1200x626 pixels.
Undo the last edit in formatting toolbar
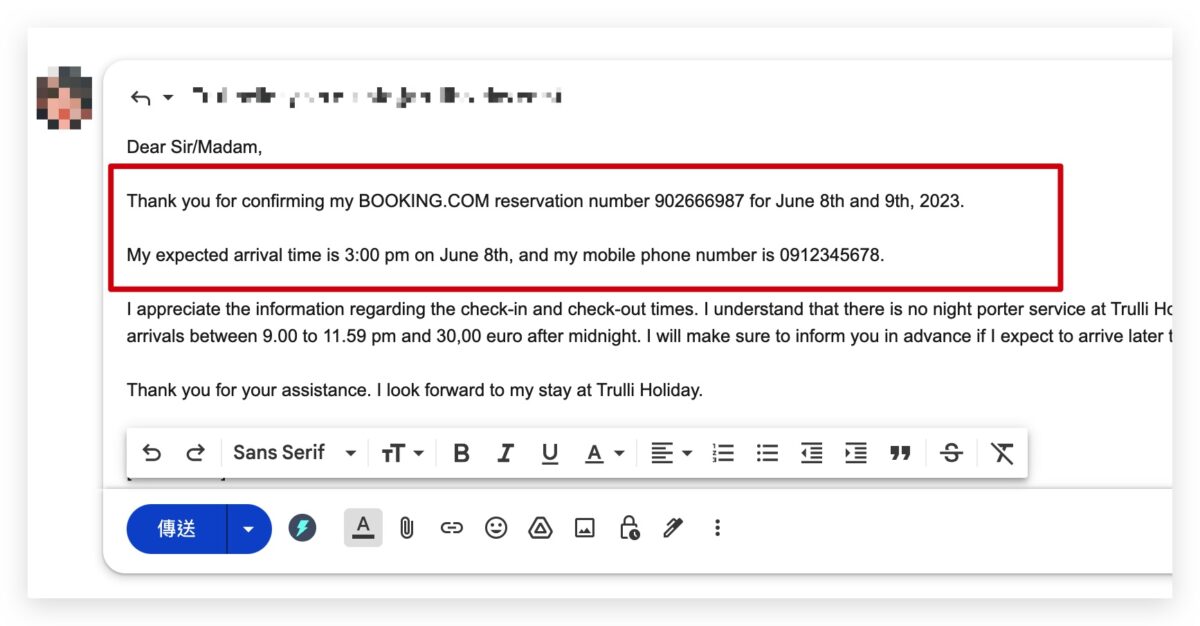(x=152, y=453)
